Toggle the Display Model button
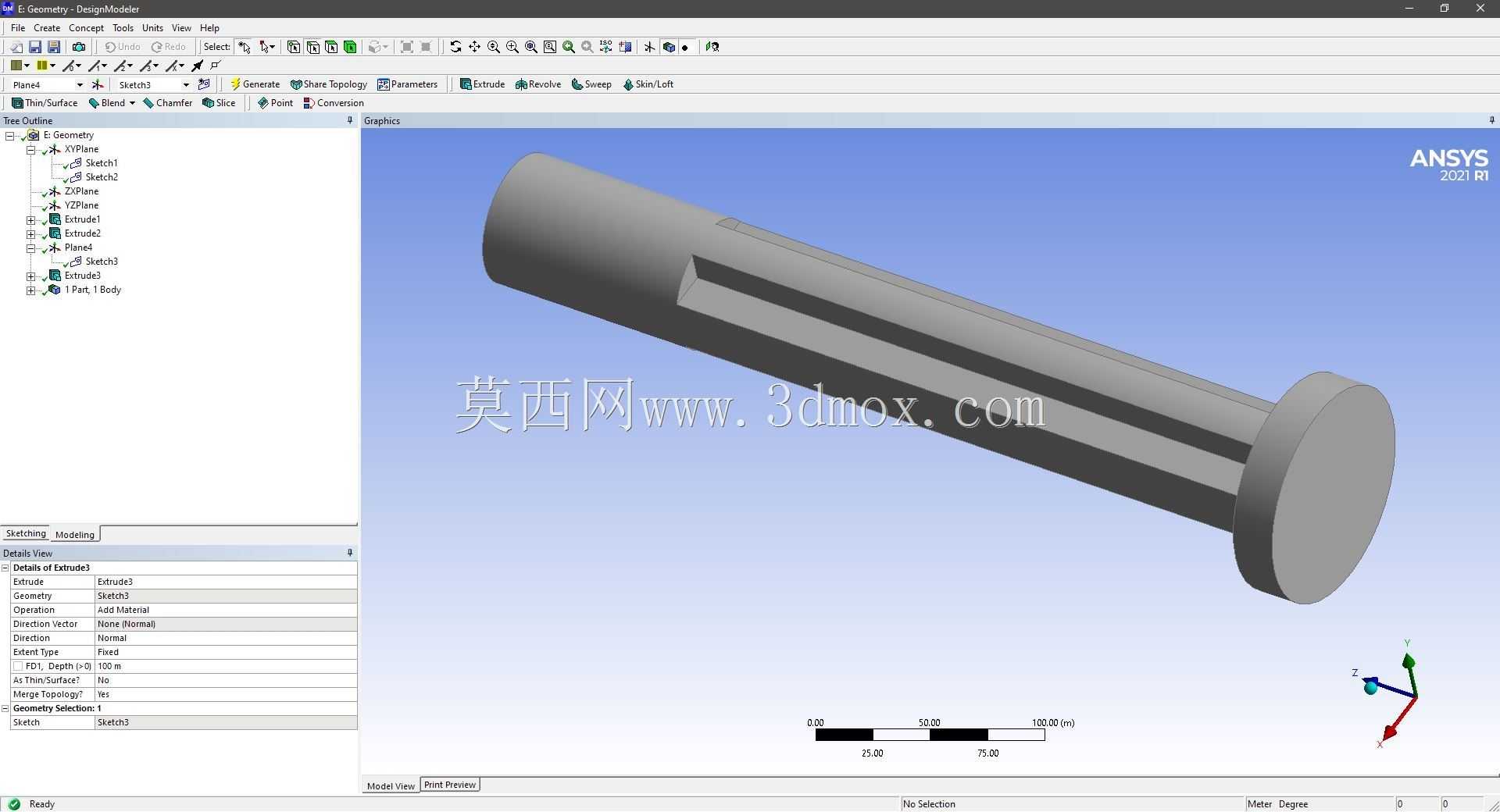This screenshot has width=1500, height=812. point(669,47)
